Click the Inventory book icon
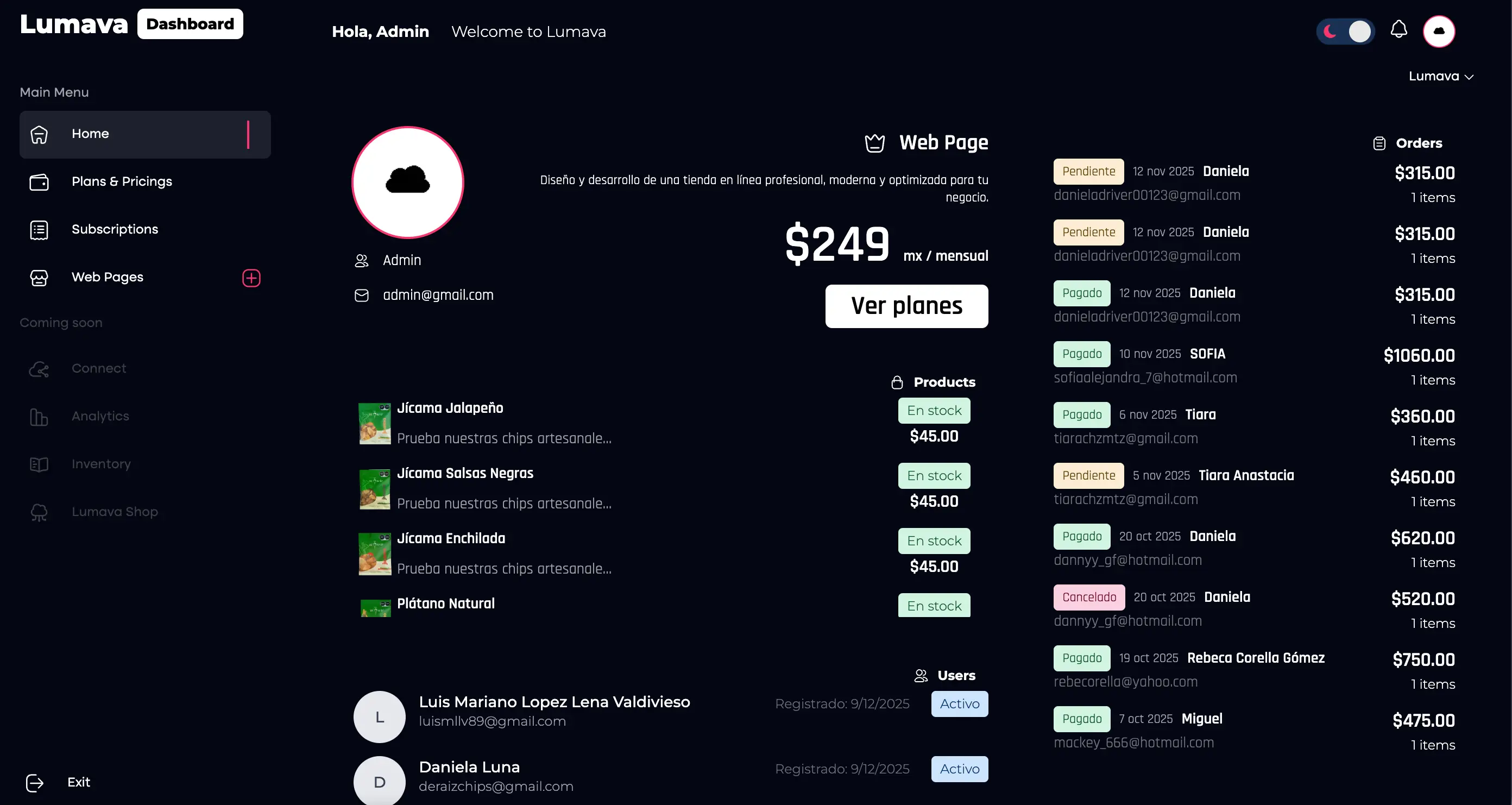The height and width of the screenshot is (805, 1512). click(39, 464)
